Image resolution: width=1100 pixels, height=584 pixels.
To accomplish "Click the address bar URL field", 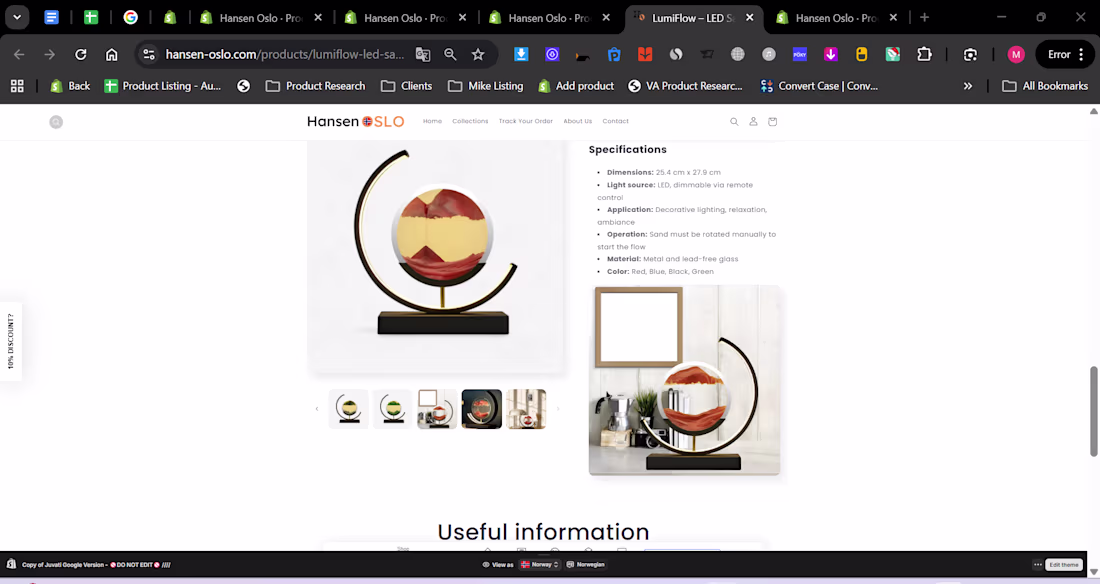I will tap(284, 54).
